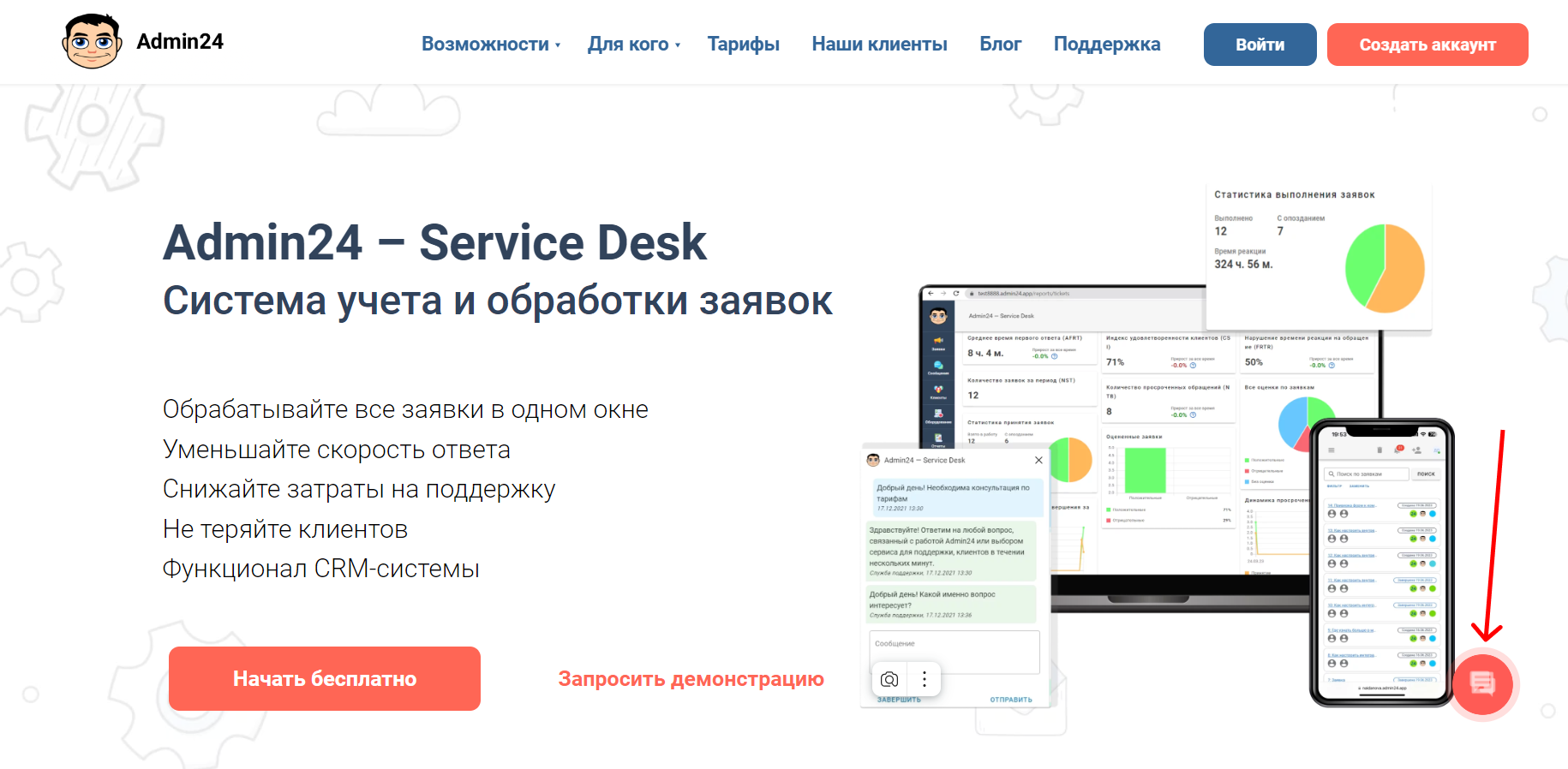The image size is (1568, 769).
Task: Click the Admin24 mascot logo in the header
Action: [x=92, y=42]
